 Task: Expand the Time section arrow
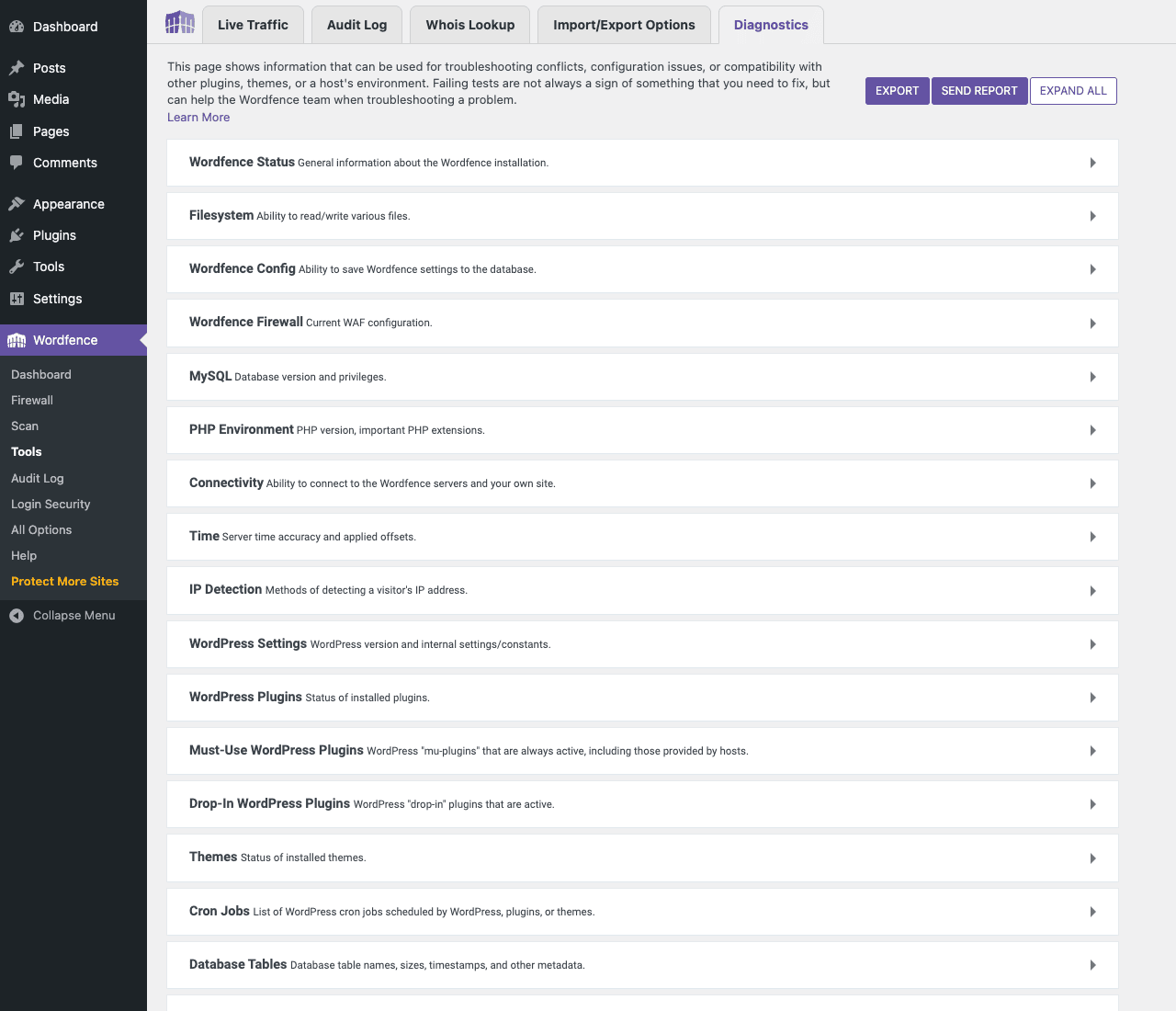[1093, 537]
